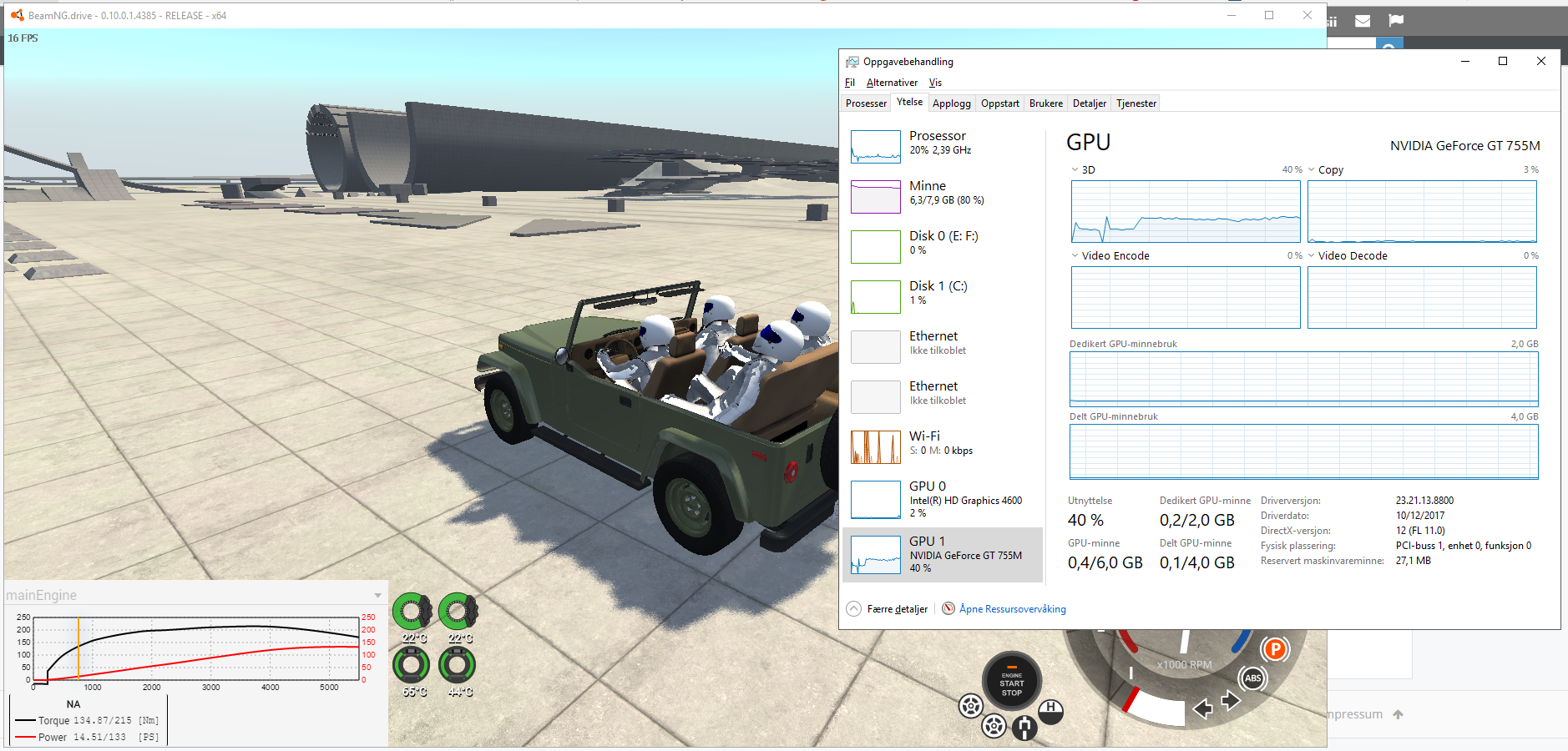
Task: Click the NVIDIA GeForce GT 755M heading
Action: coord(1464,145)
